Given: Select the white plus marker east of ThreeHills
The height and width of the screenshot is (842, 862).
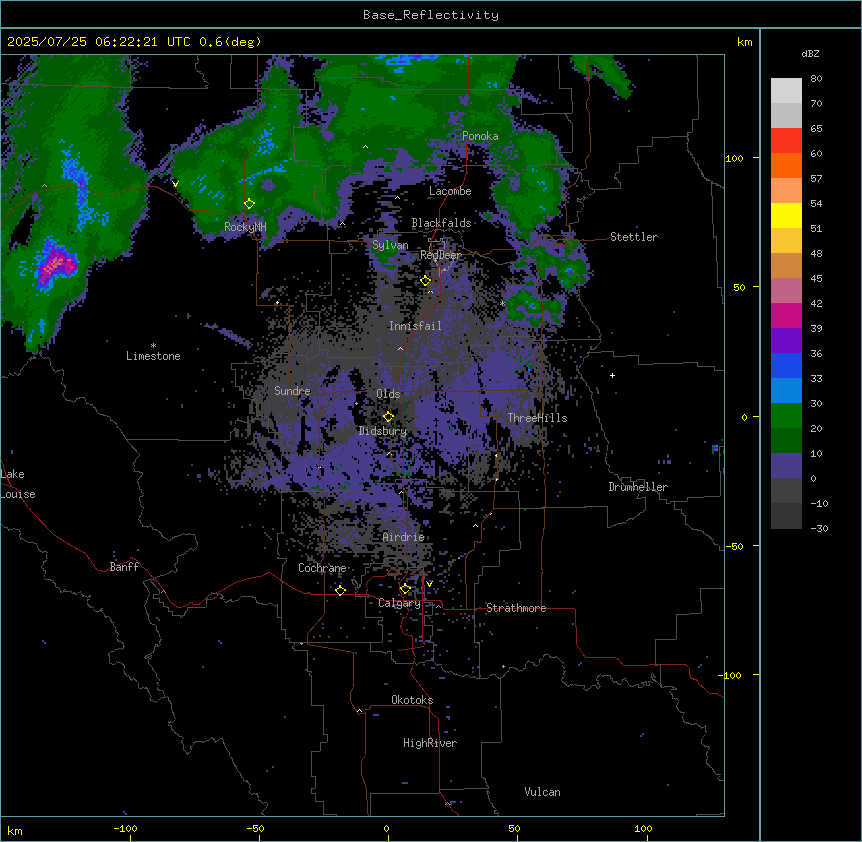Looking at the screenshot, I should click(x=612, y=375).
